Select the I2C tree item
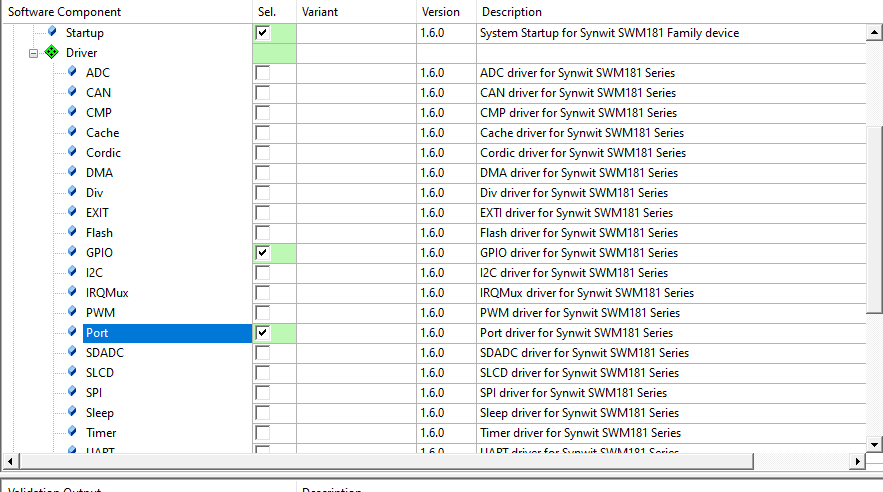The image size is (883, 492). (x=94, y=273)
